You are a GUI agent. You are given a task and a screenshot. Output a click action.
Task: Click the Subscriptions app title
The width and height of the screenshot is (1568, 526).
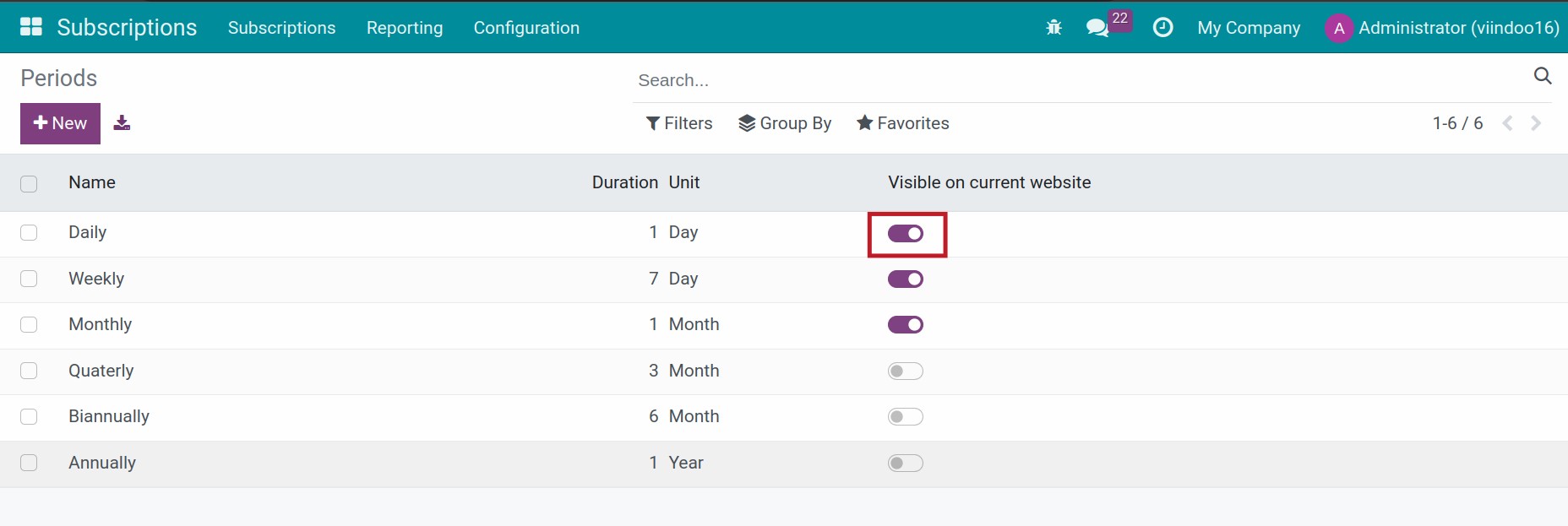click(x=127, y=28)
